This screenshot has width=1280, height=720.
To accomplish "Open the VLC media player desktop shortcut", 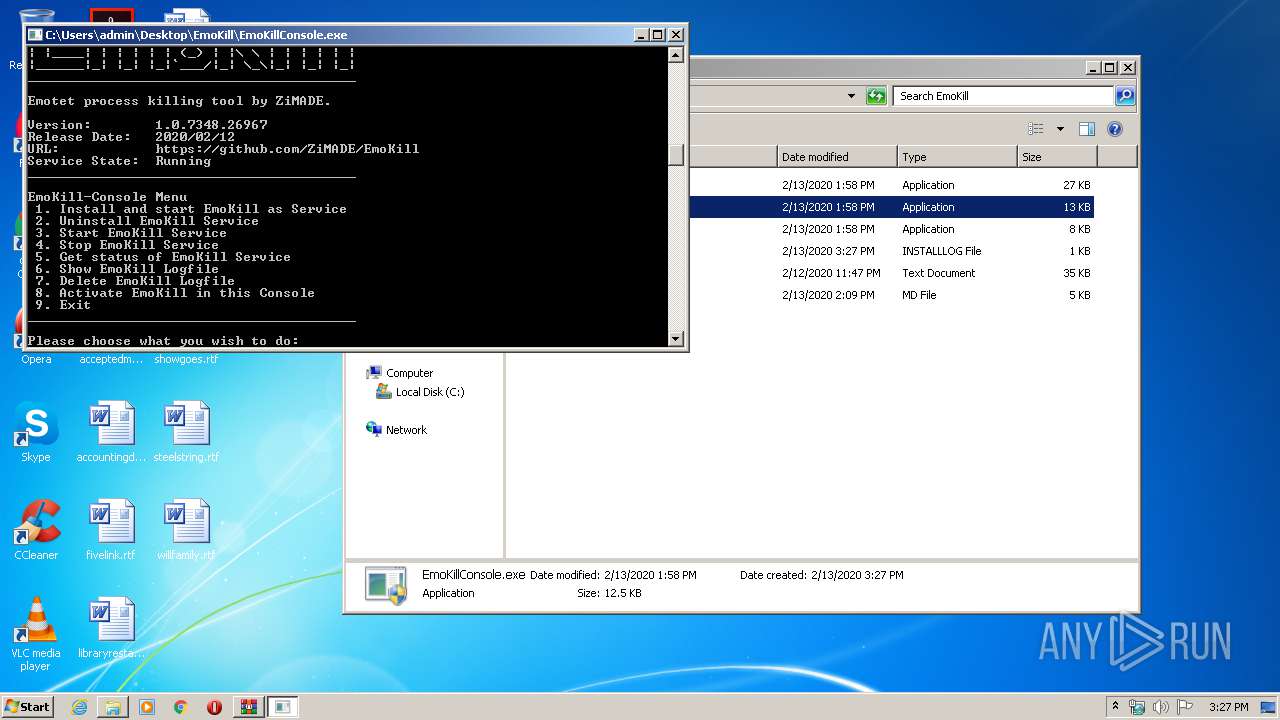I will click(x=36, y=634).
